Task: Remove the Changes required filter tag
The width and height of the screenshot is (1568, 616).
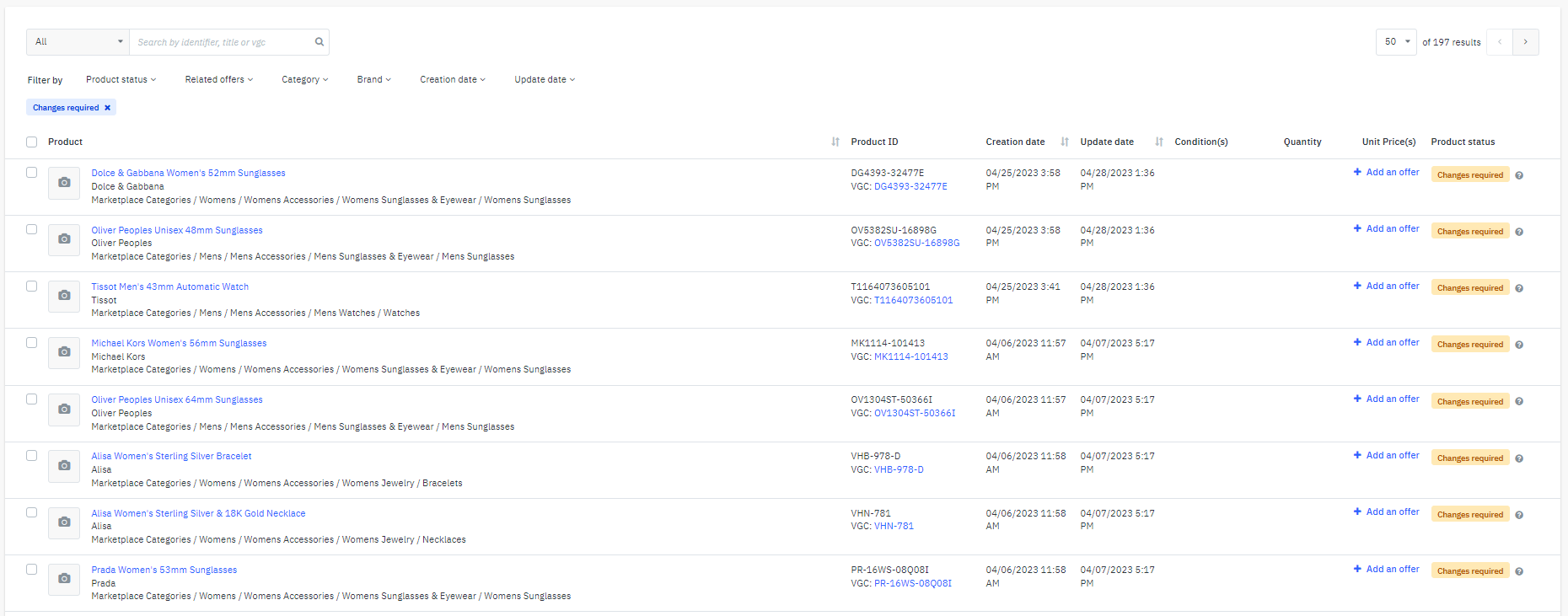Action: [108, 108]
